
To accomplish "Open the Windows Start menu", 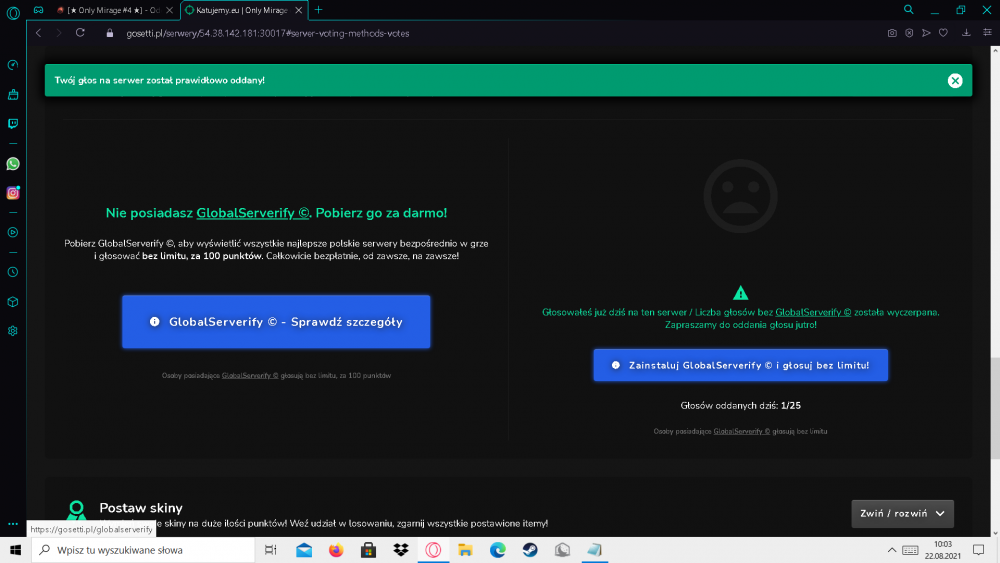I will click(15, 550).
